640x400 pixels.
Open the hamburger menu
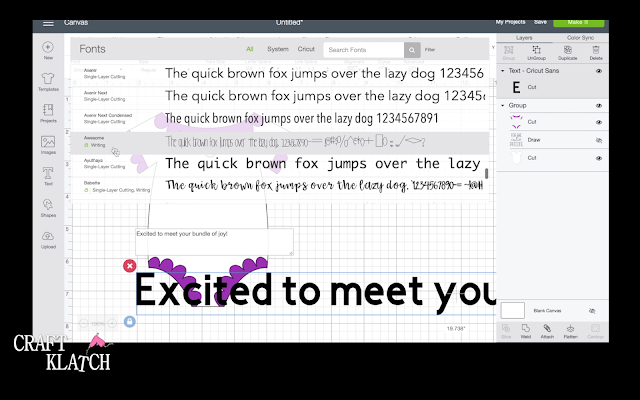48,24
